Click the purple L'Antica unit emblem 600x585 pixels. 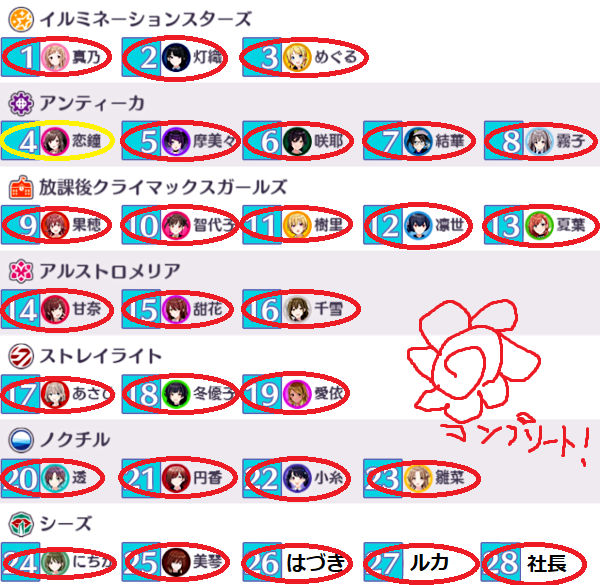[x=21, y=103]
